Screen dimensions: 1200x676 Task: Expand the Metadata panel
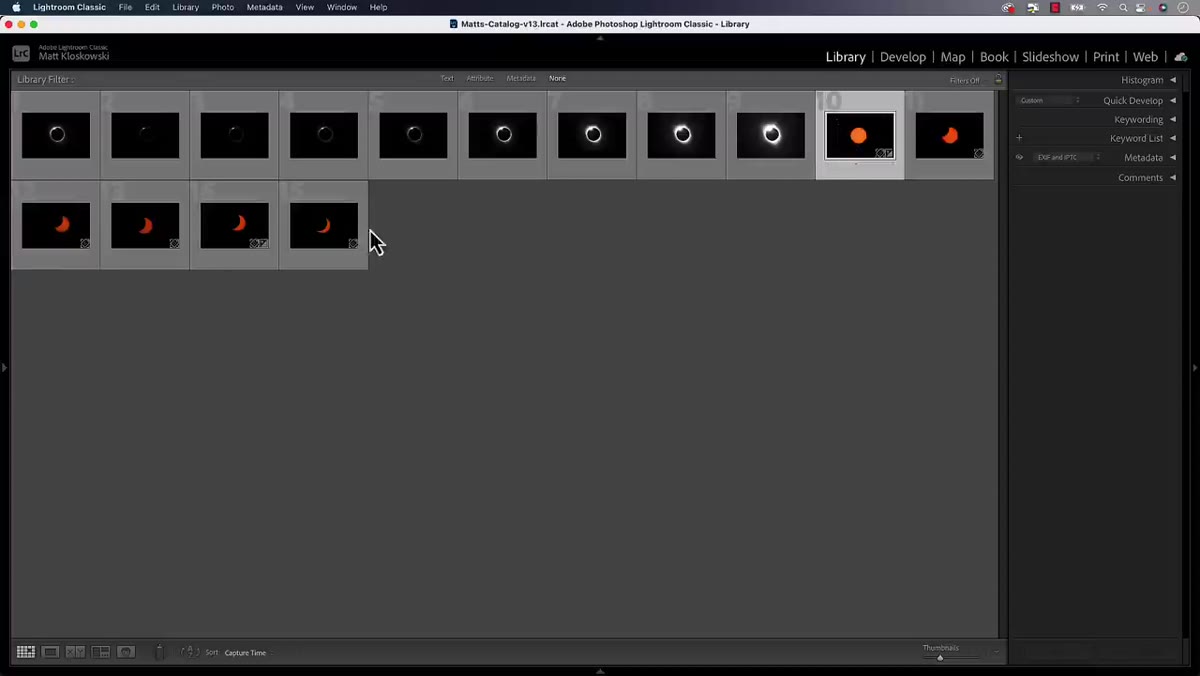coord(1149,157)
